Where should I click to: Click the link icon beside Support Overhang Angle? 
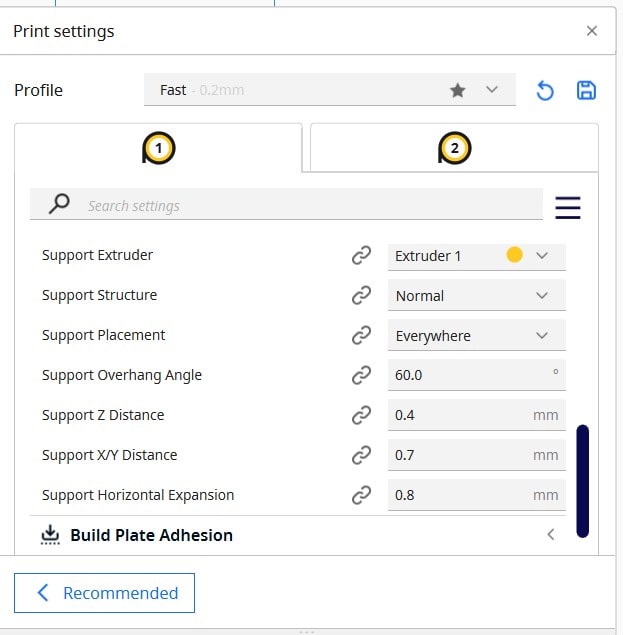pos(361,376)
